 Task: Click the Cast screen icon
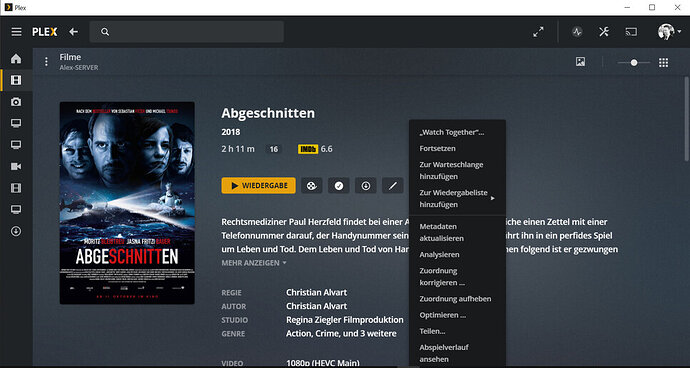tap(631, 32)
